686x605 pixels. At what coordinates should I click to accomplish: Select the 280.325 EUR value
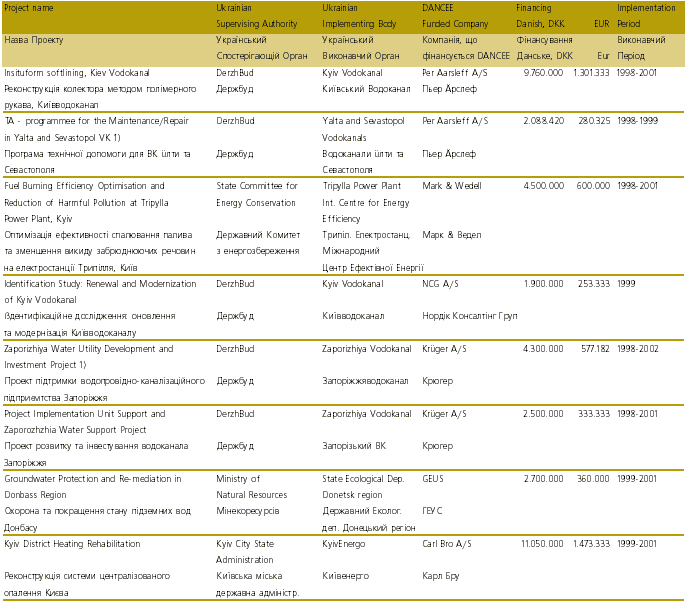(594, 121)
